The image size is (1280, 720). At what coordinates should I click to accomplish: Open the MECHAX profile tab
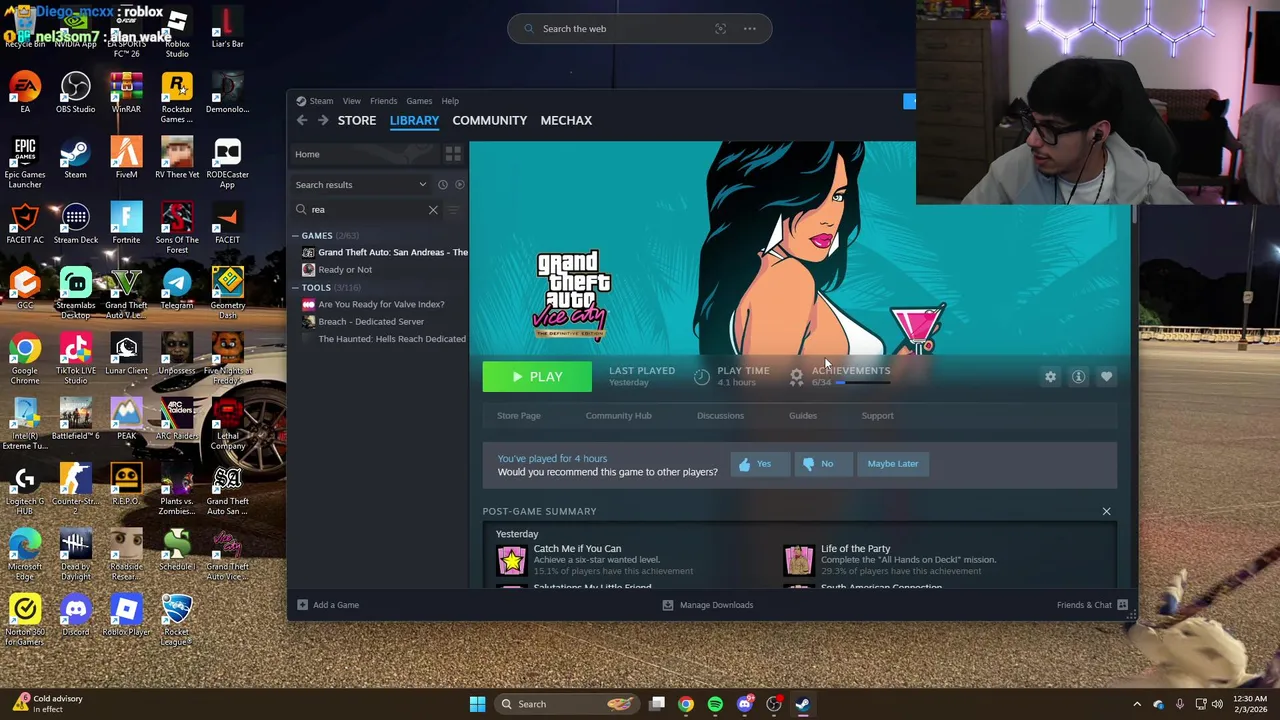(x=566, y=120)
